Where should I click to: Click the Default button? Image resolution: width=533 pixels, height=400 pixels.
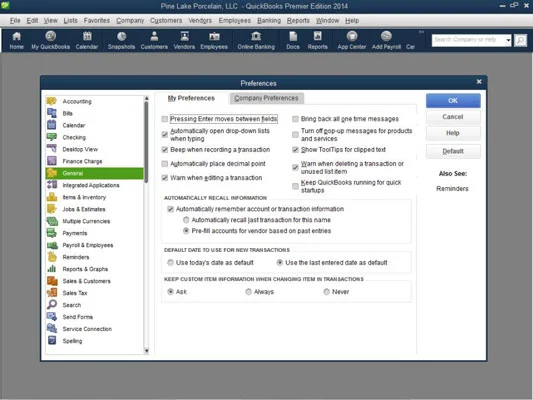453,151
